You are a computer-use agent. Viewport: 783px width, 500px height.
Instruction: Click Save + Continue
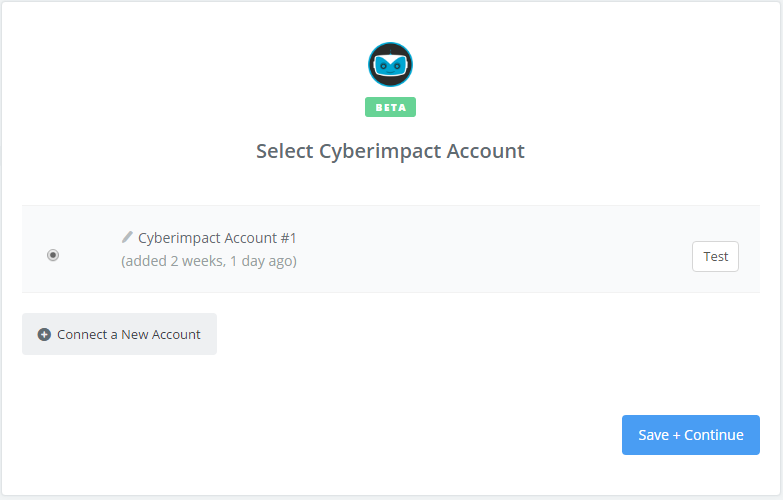[x=691, y=435]
